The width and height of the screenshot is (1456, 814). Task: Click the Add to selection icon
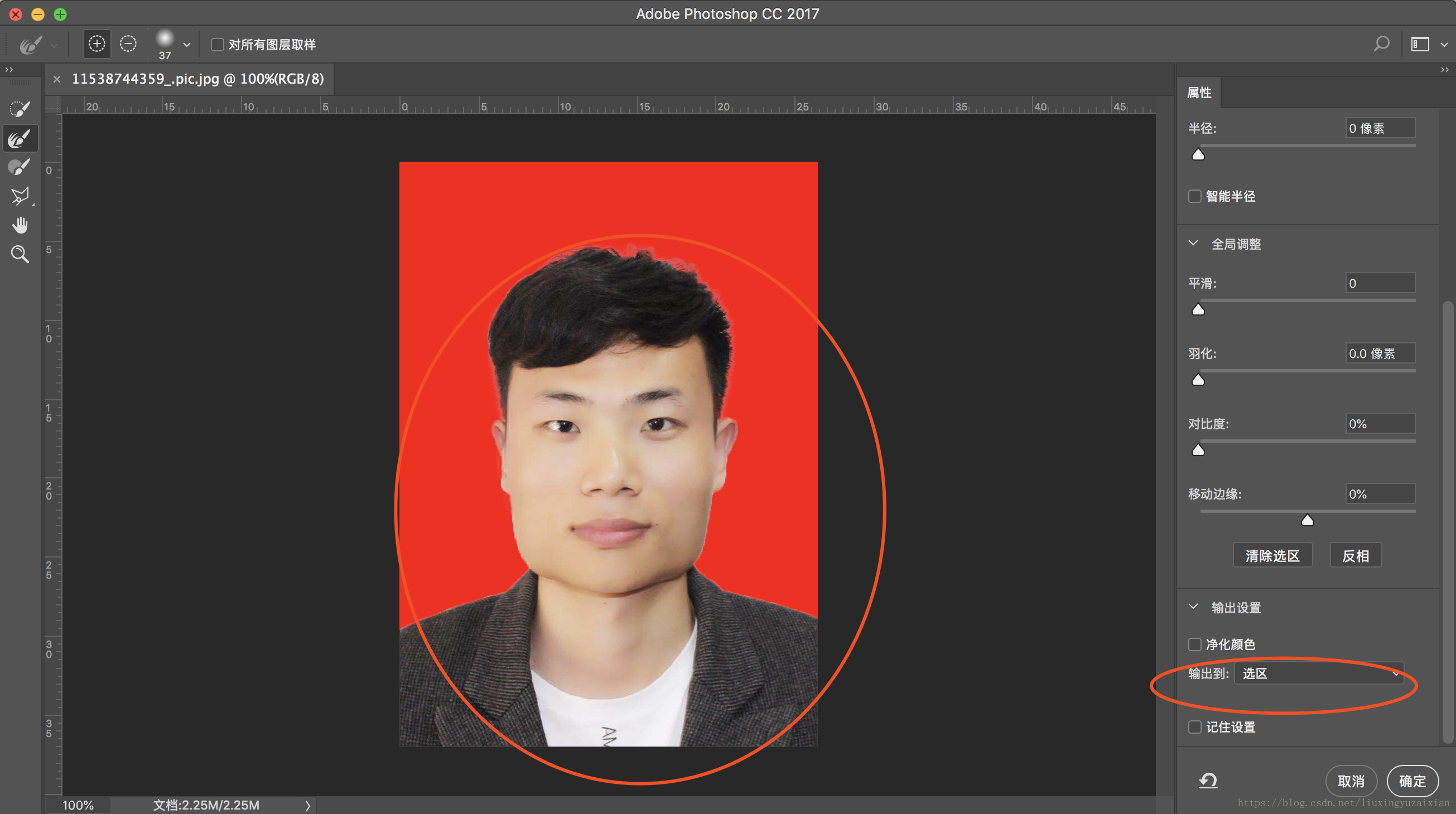click(x=97, y=44)
